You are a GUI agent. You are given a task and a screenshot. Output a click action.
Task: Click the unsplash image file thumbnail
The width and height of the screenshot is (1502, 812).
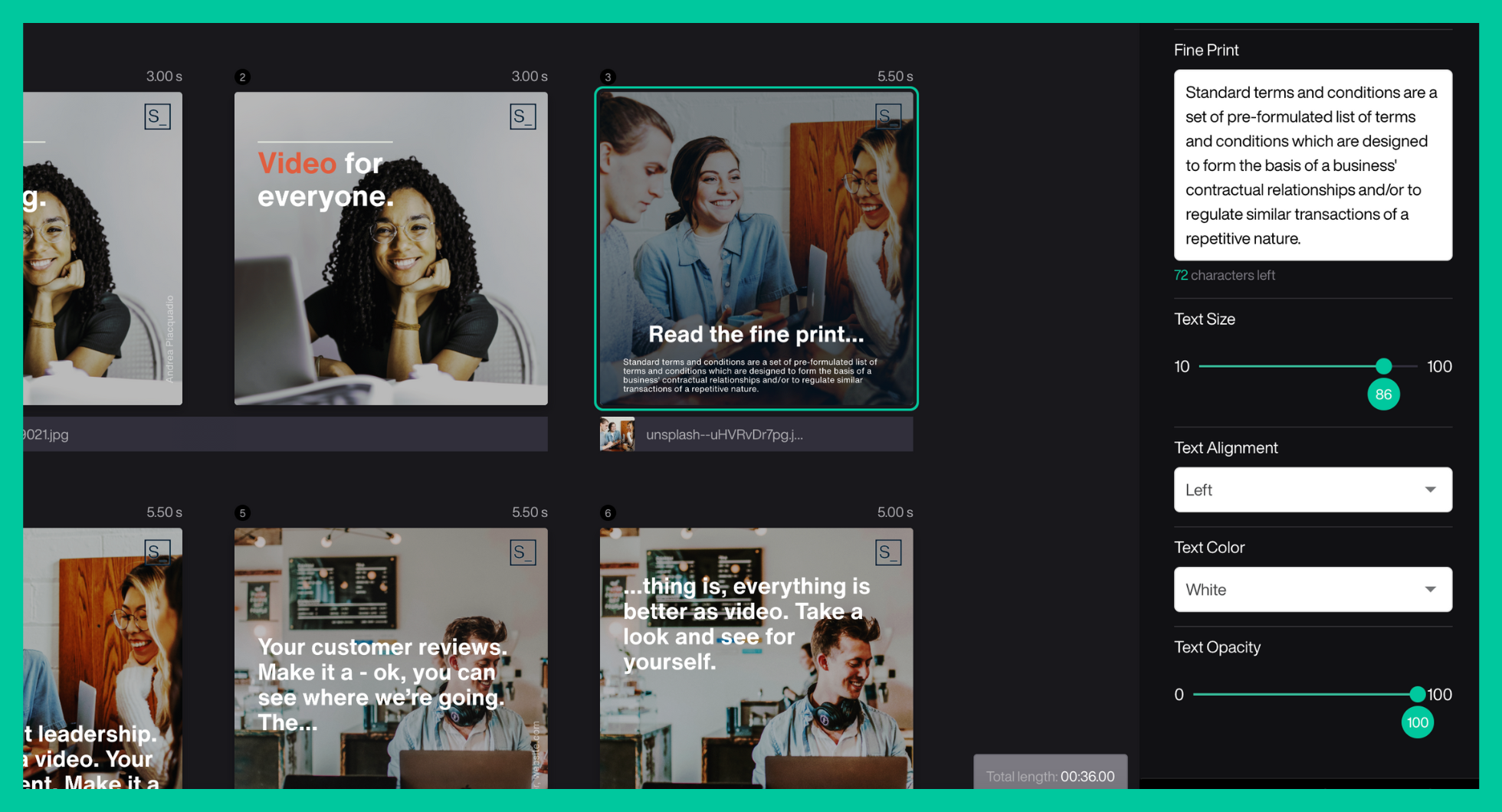coord(617,434)
